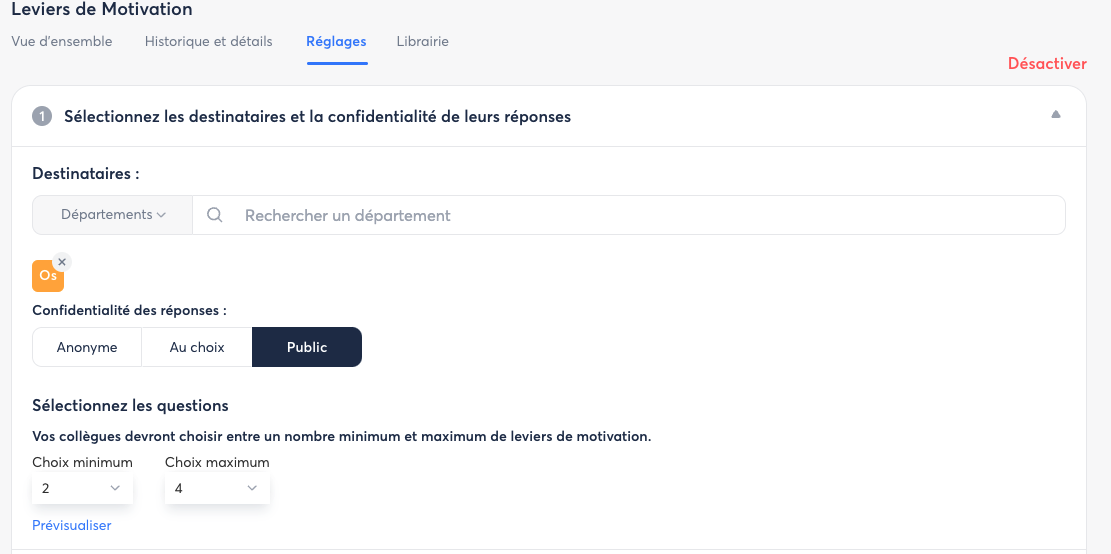The image size is (1111, 554).
Task: Go to the Librairie tab
Action: 422,42
